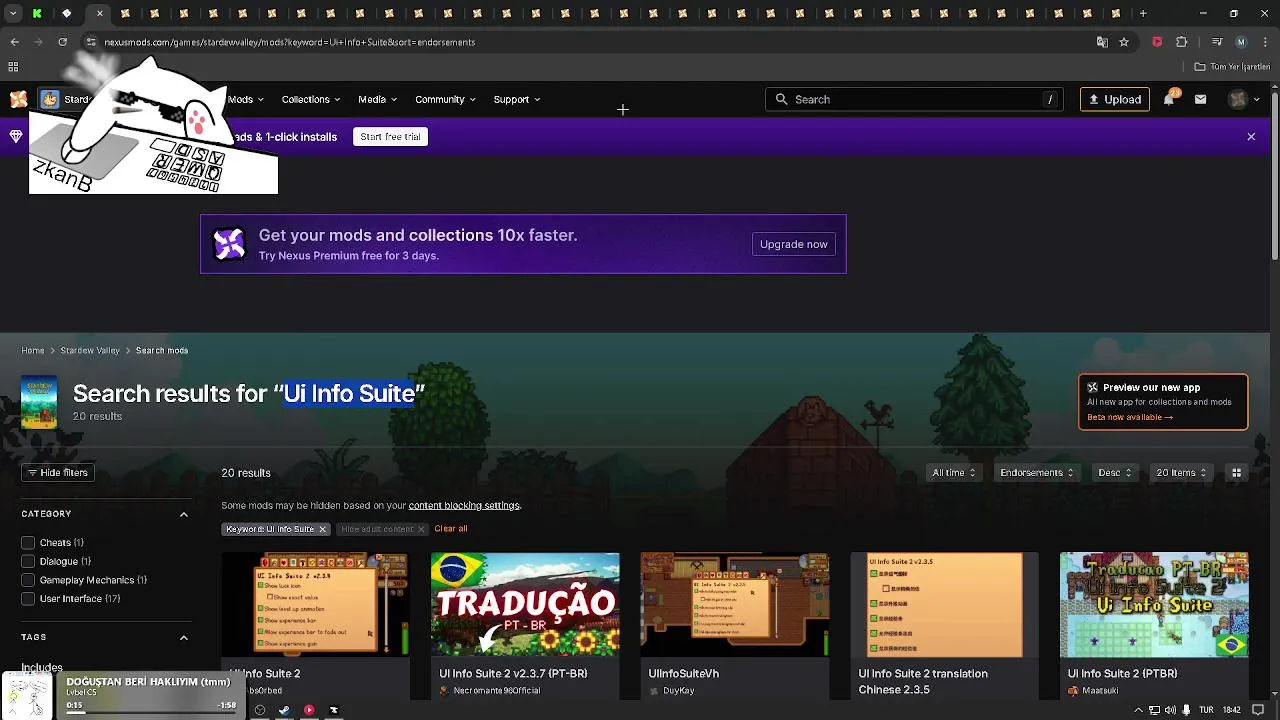Viewport: 1280px width, 720px height.
Task: Click the Hide filters button
Action: point(58,473)
